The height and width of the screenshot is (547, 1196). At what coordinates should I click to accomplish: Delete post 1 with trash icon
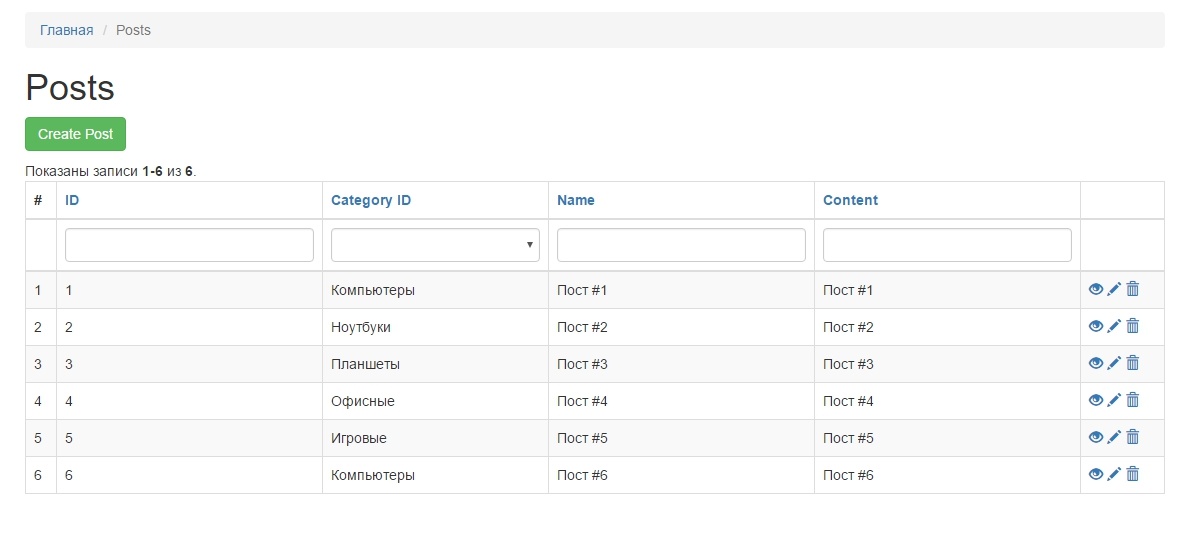click(1133, 289)
